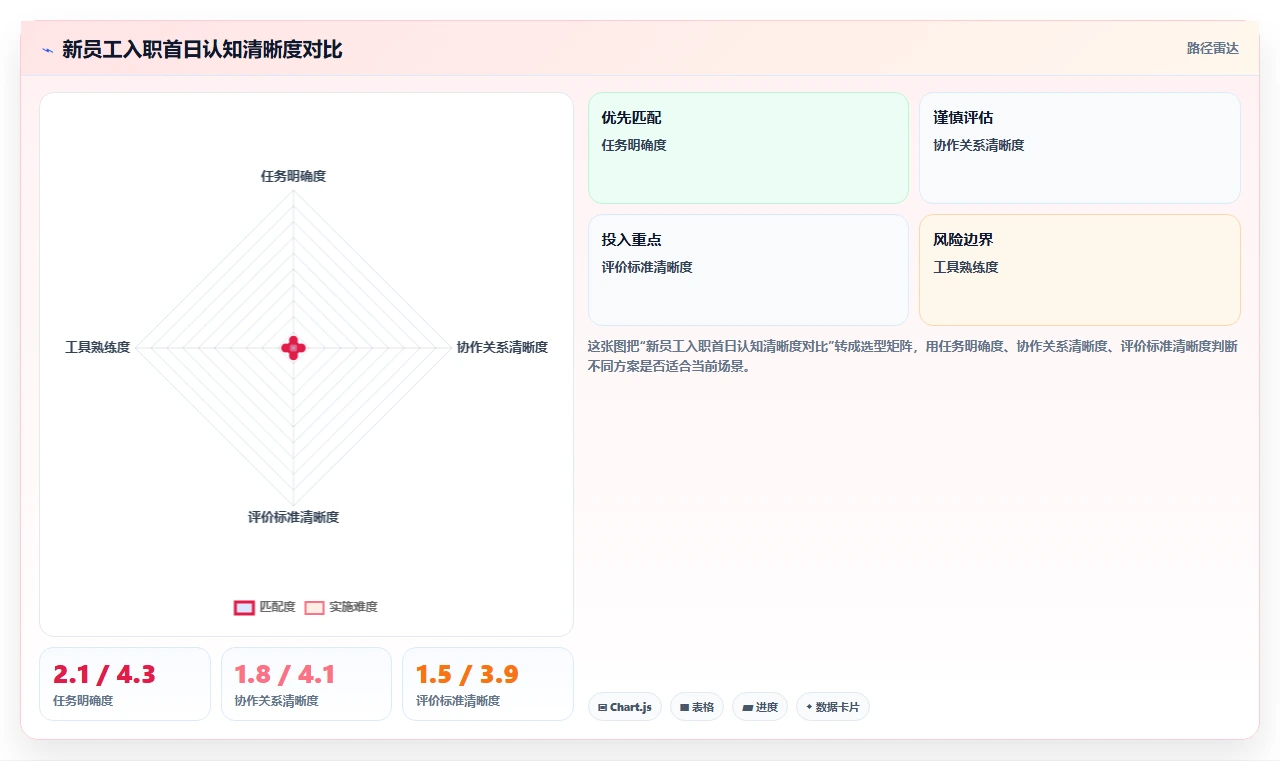Screen dimensions: 1280x761
Task: Open the 风险边界 card
Action: (1080, 270)
